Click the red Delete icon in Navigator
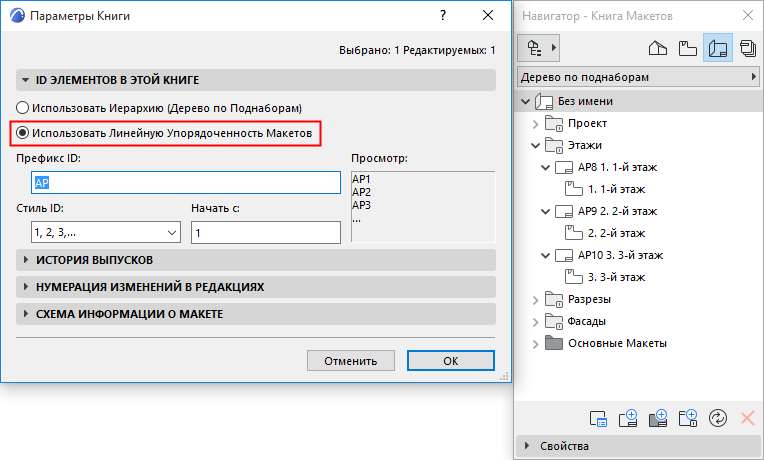The width and height of the screenshot is (764, 460). pyautogui.click(x=747, y=418)
